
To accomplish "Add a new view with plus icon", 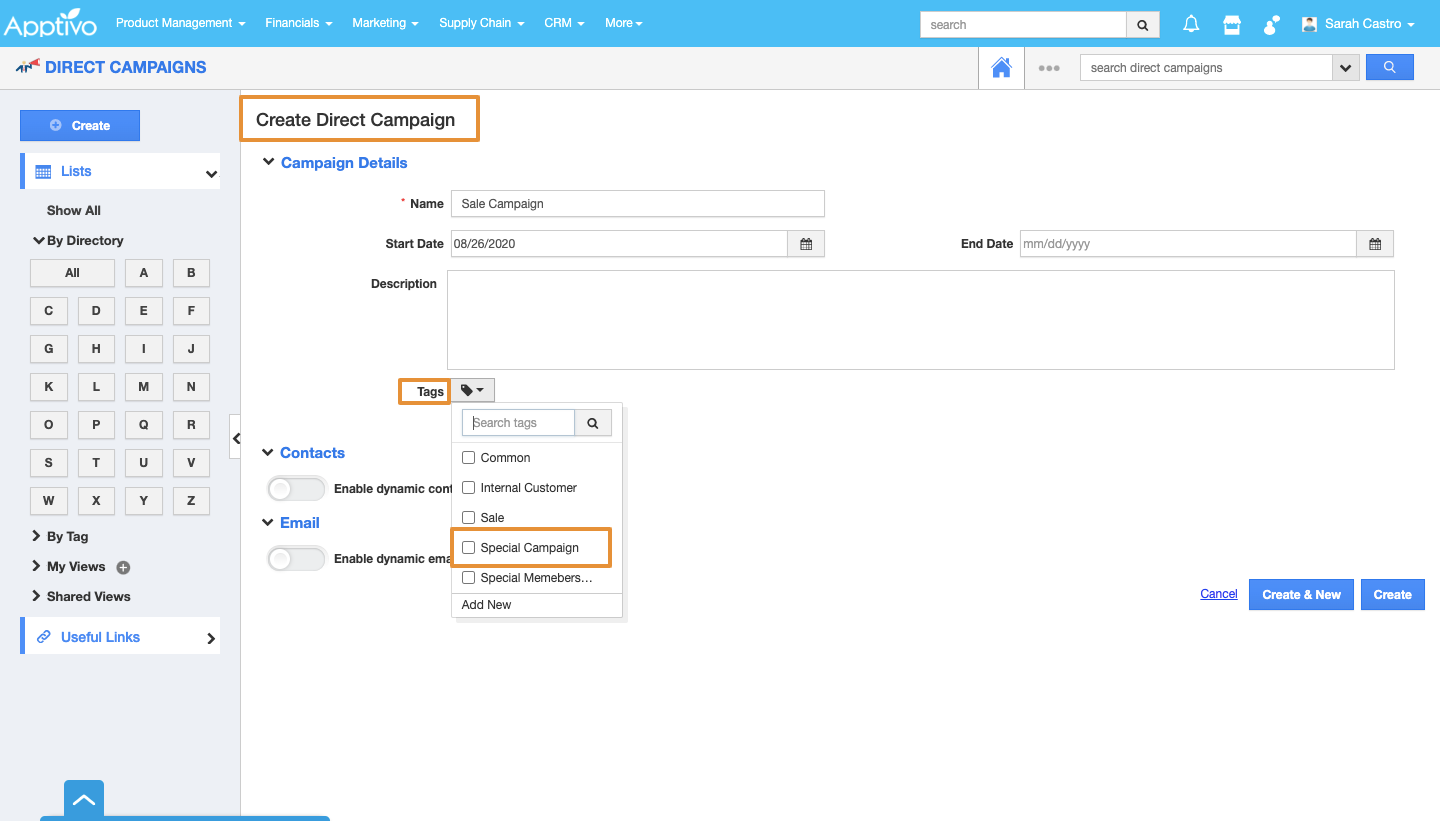I will 124,567.
